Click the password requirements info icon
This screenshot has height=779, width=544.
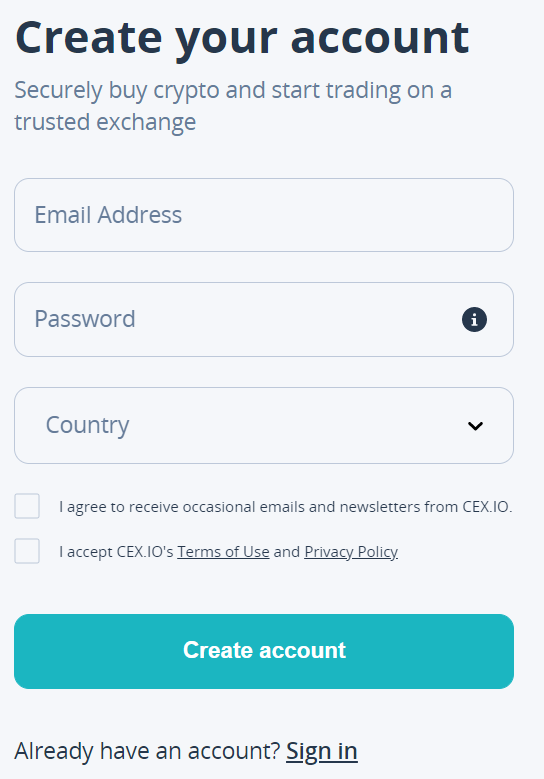pos(474,319)
